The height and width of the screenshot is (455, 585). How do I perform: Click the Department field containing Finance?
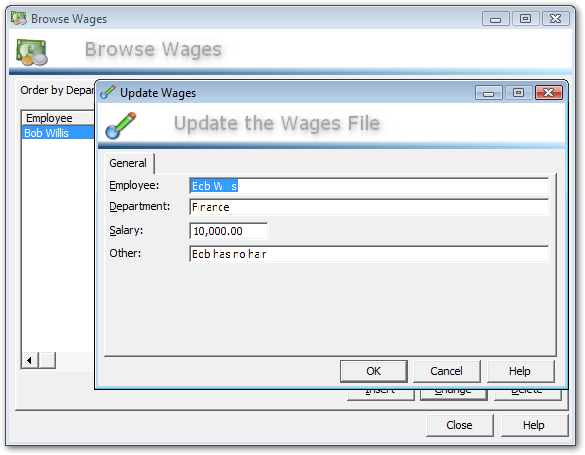[369, 207]
